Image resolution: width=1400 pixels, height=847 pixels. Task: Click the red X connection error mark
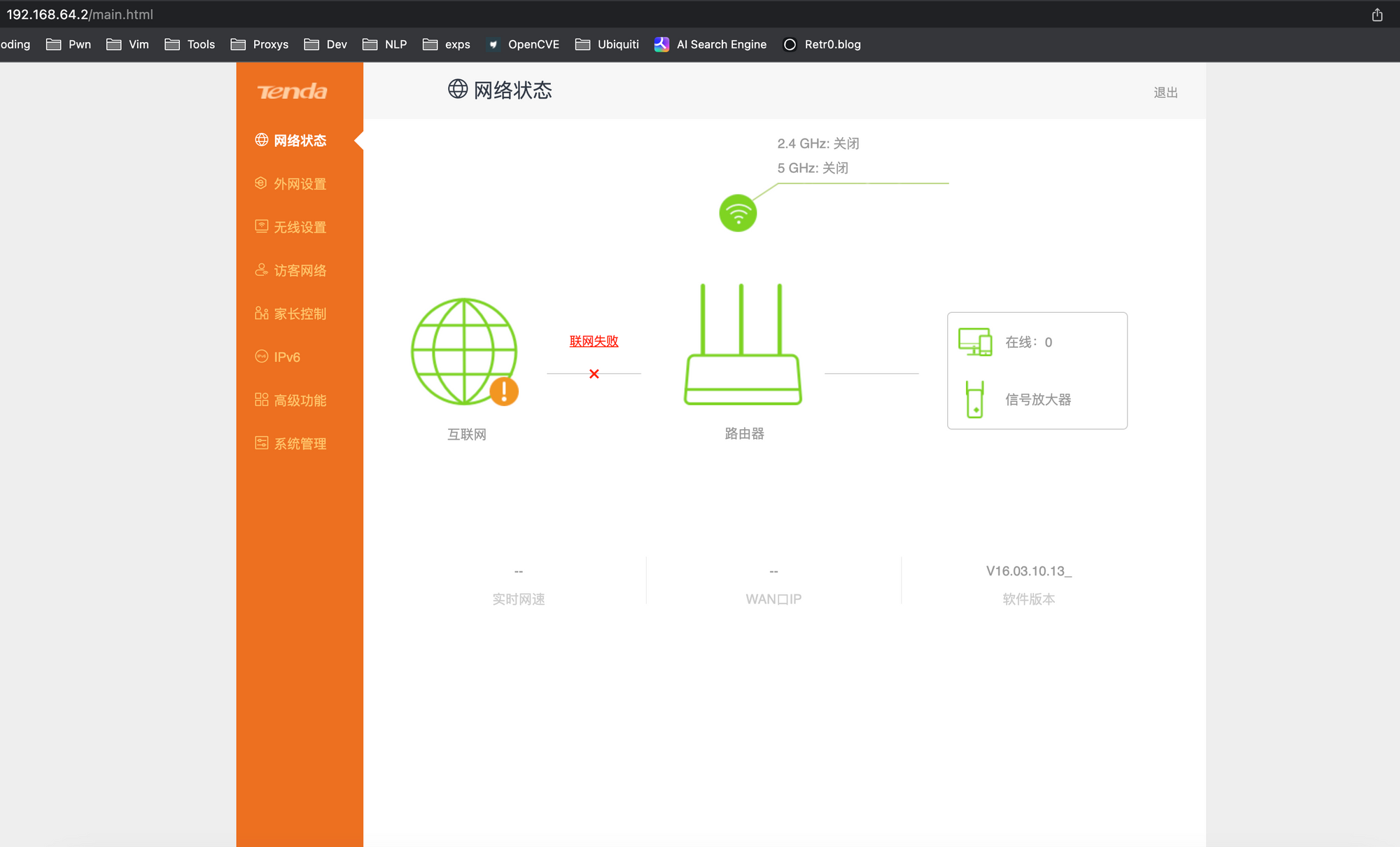coord(594,374)
